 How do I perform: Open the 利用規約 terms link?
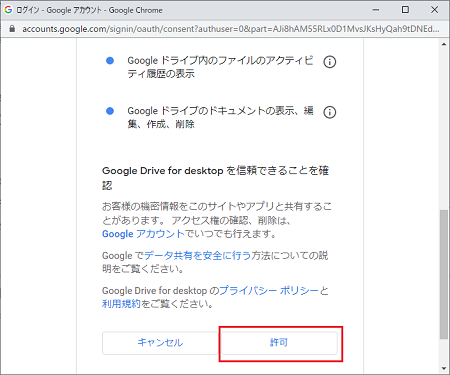pyautogui.click(x=121, y=304)
